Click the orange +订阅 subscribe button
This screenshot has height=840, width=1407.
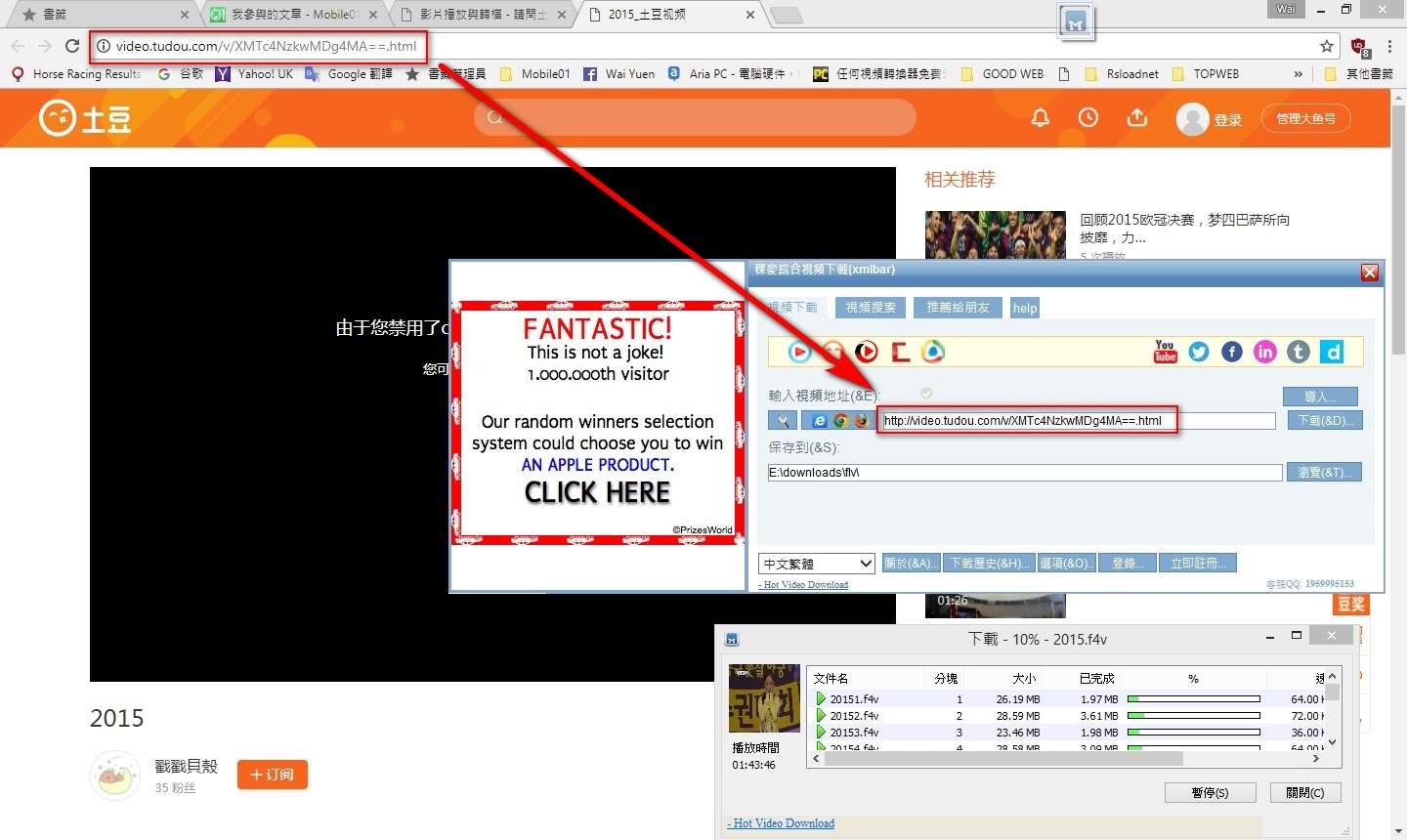point(272,775)
